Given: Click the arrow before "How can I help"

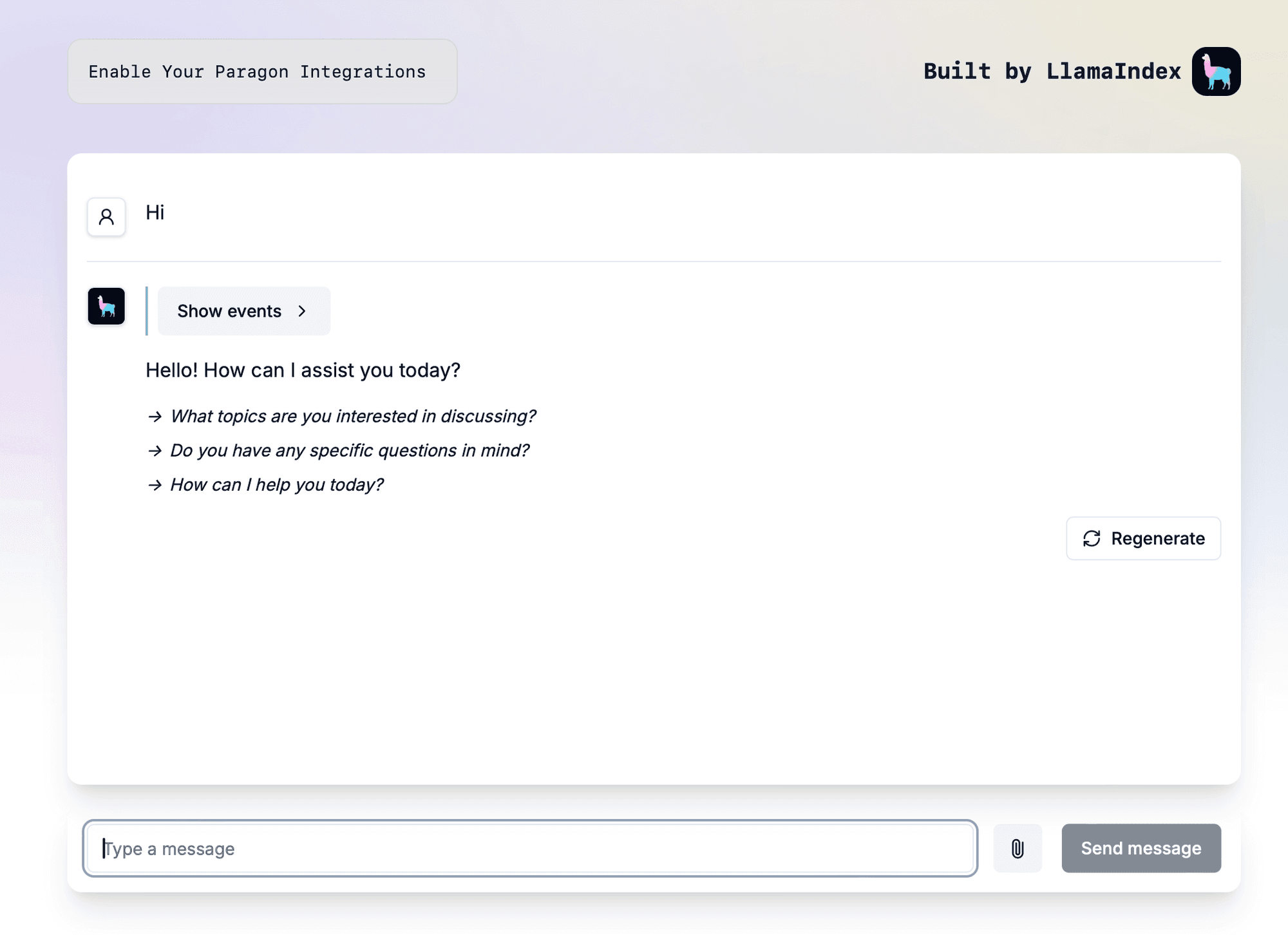Looking at the screenshot, I should click(155, 485).
